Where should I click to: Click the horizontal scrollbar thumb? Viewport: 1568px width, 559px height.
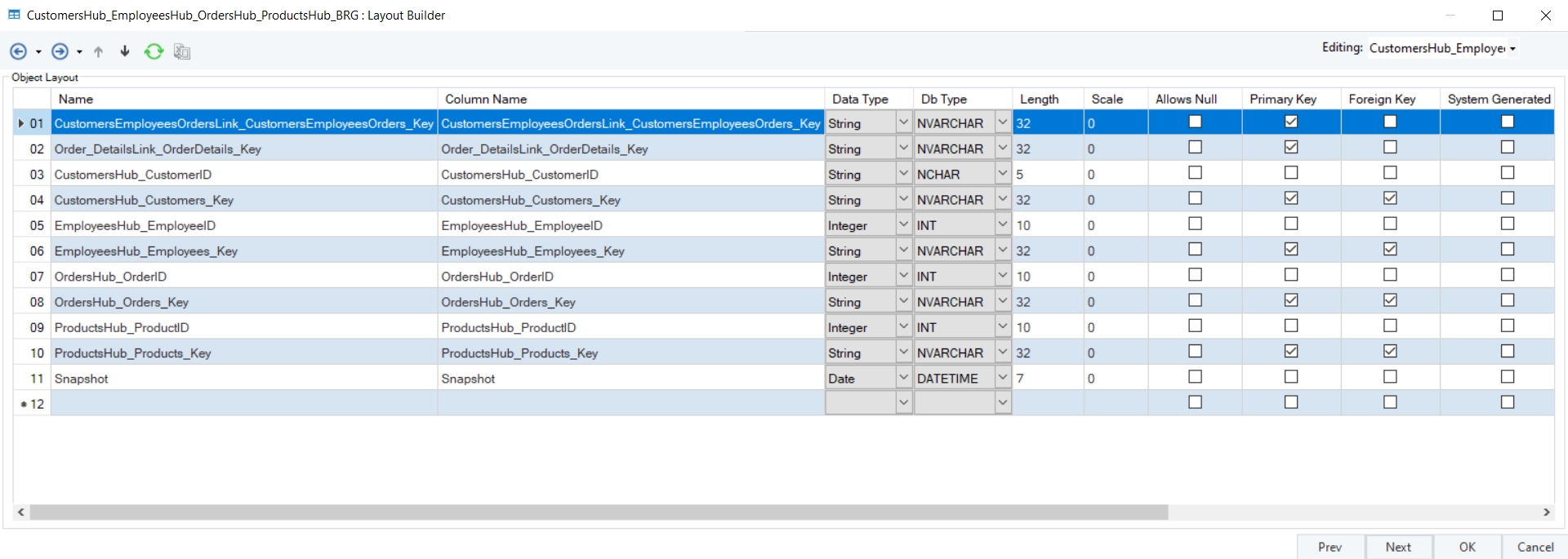click(x=598, y=512)
